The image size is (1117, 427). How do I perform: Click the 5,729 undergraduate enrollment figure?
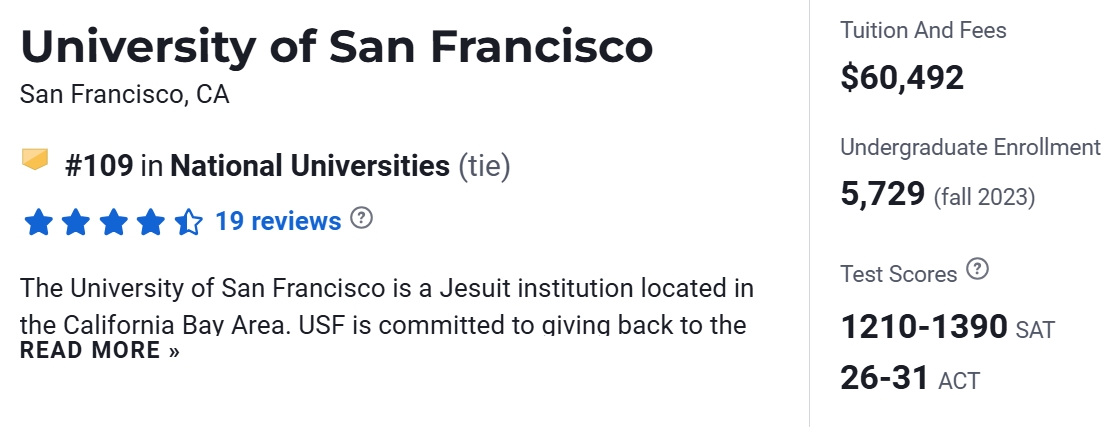[x=883, y=194]
